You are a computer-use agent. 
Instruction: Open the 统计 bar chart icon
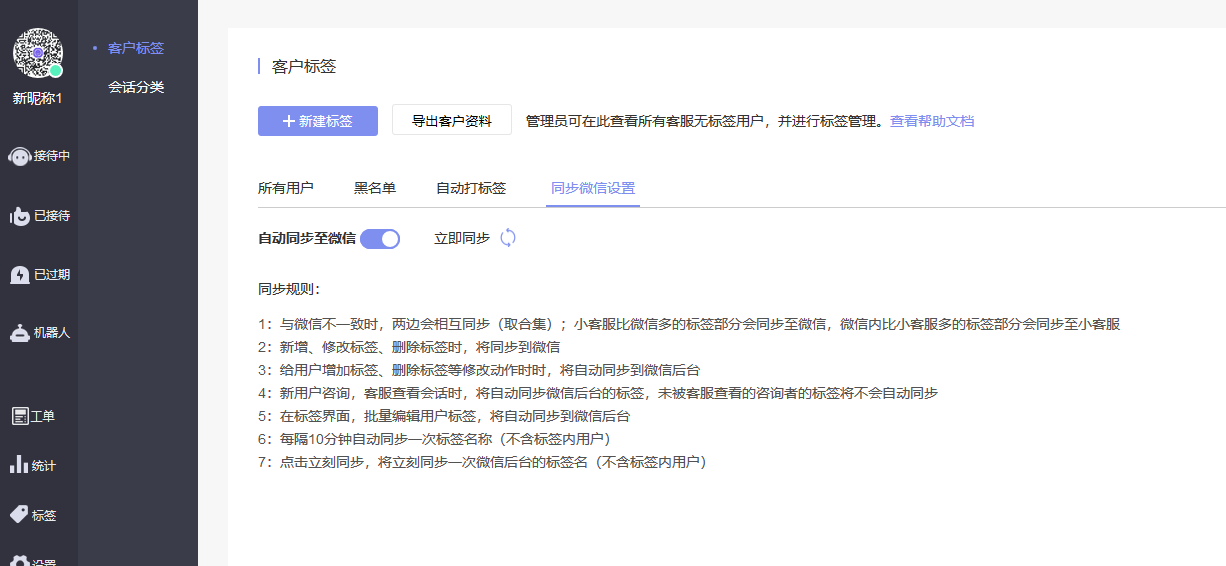(19, 465)
